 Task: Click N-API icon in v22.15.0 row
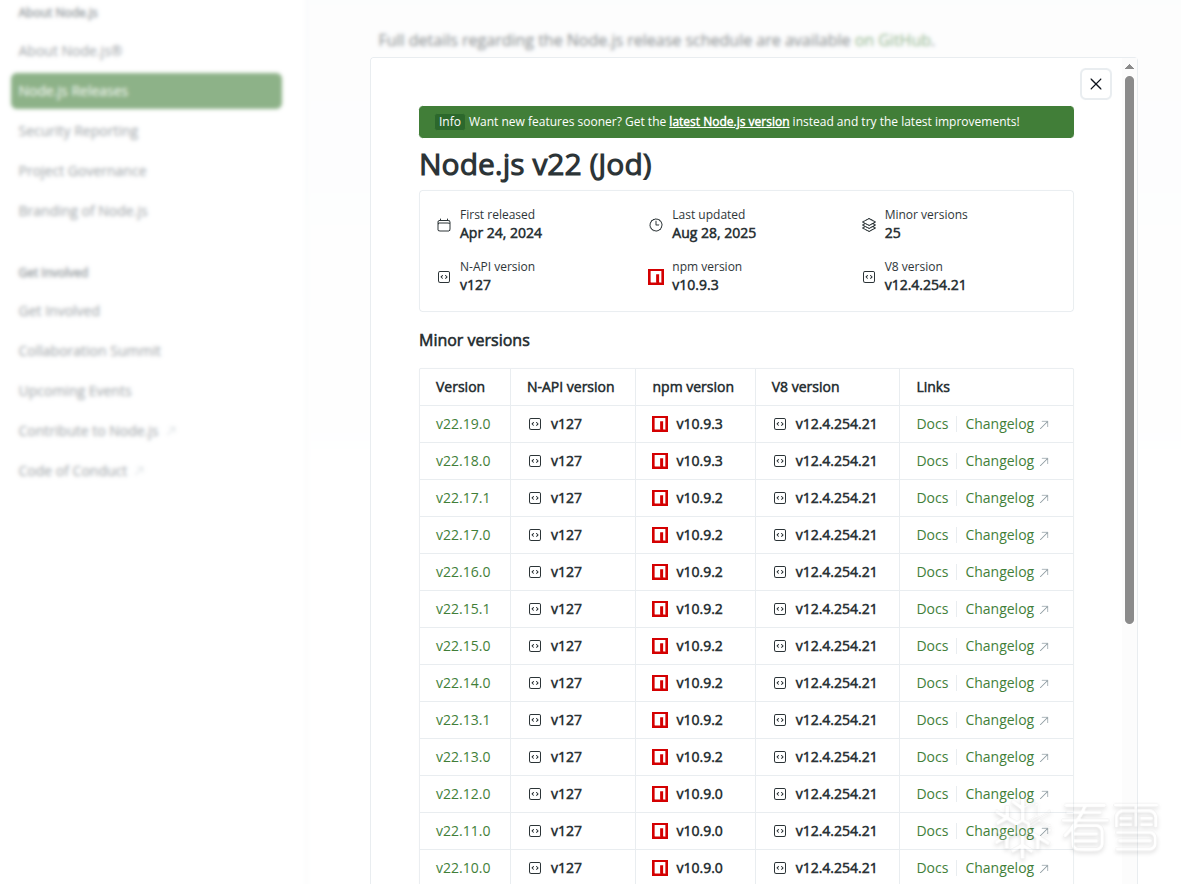535,646
